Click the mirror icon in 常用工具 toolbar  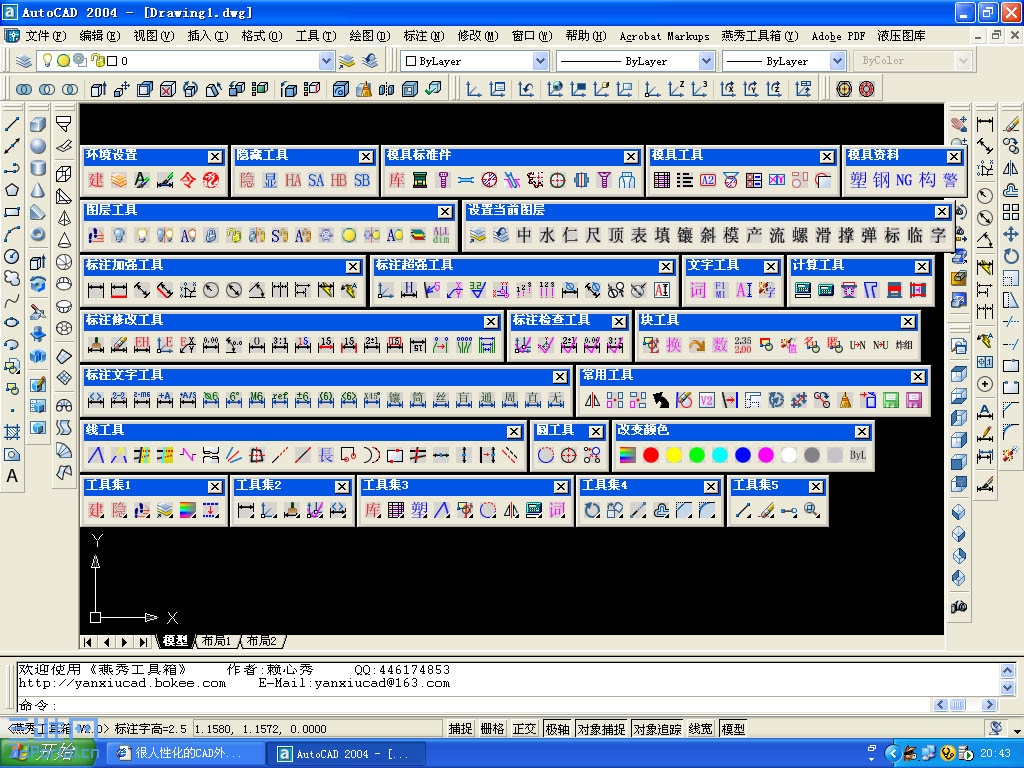pyautogui.click(x=592, y=400)
